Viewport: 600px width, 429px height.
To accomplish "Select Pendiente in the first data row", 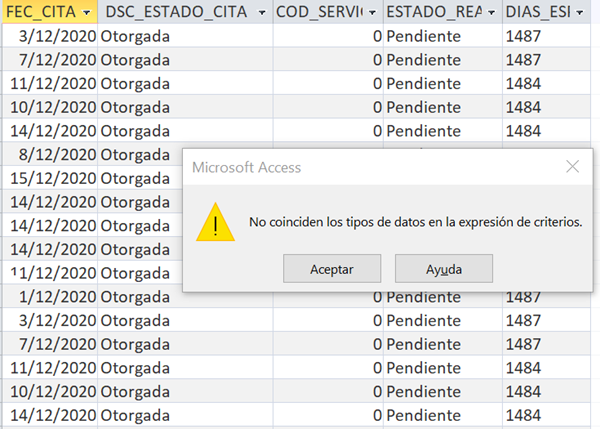I will pyautogui.click(x=423, y=36).
